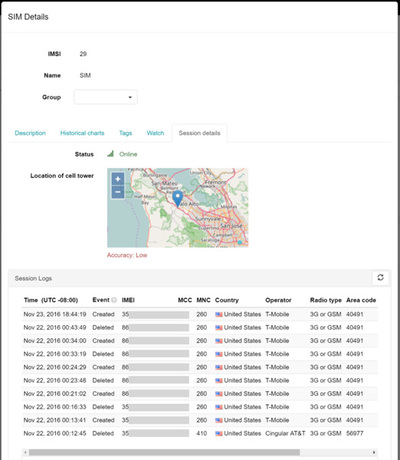The image size is (400, 460).
Task: Click T-Mobile in the 18:44:19 row
Action: (277, 314)
